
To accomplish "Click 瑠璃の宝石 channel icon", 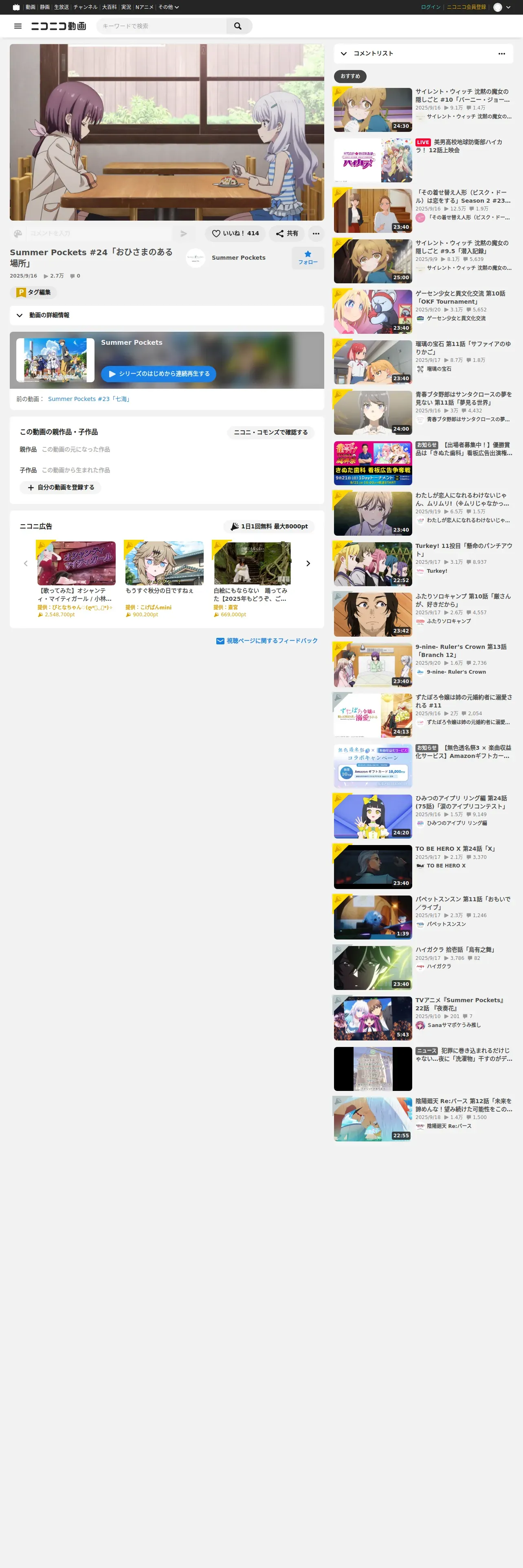I will pyautogui.click(x=420, y=369).
